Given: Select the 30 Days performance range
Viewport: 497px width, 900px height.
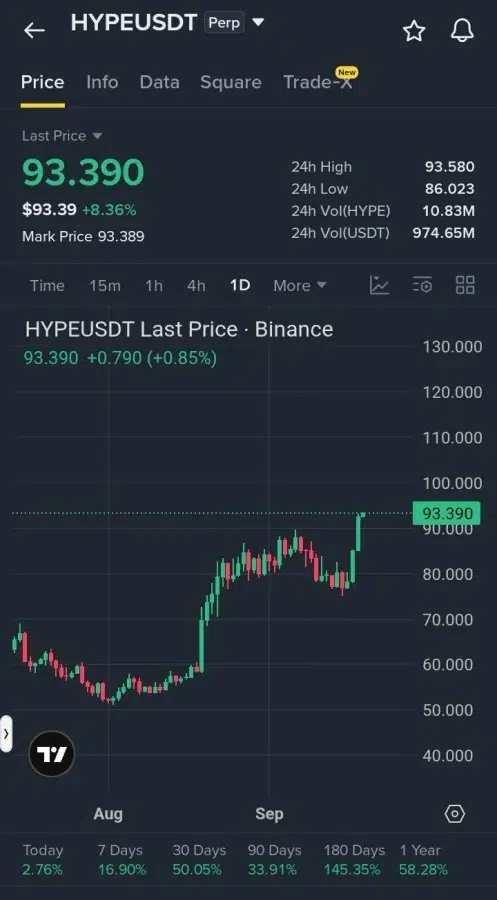Looking at the screenshot, I should pos(199,860).
